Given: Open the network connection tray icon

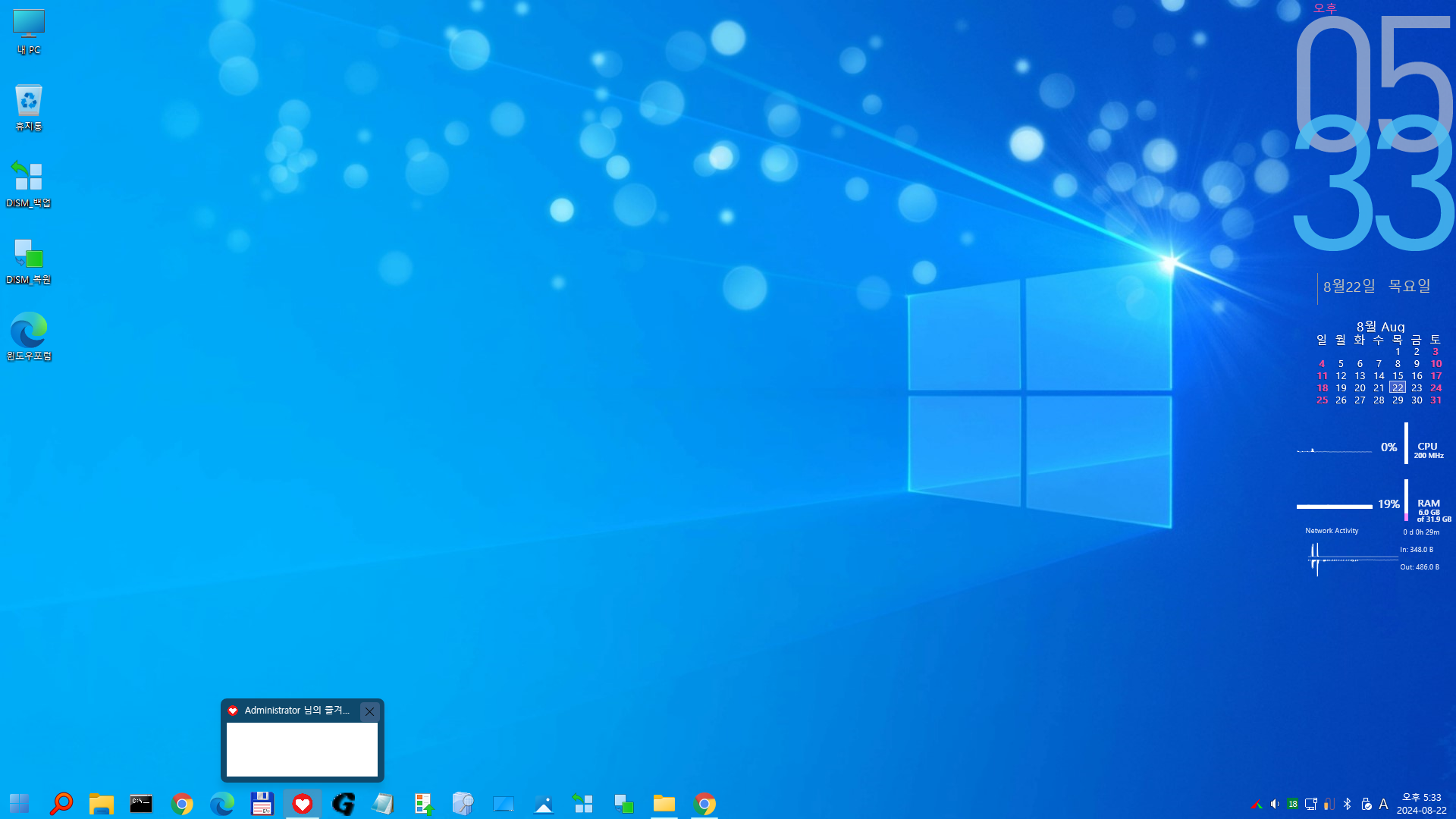Looking at the screenshot, I should [1311, 804].
